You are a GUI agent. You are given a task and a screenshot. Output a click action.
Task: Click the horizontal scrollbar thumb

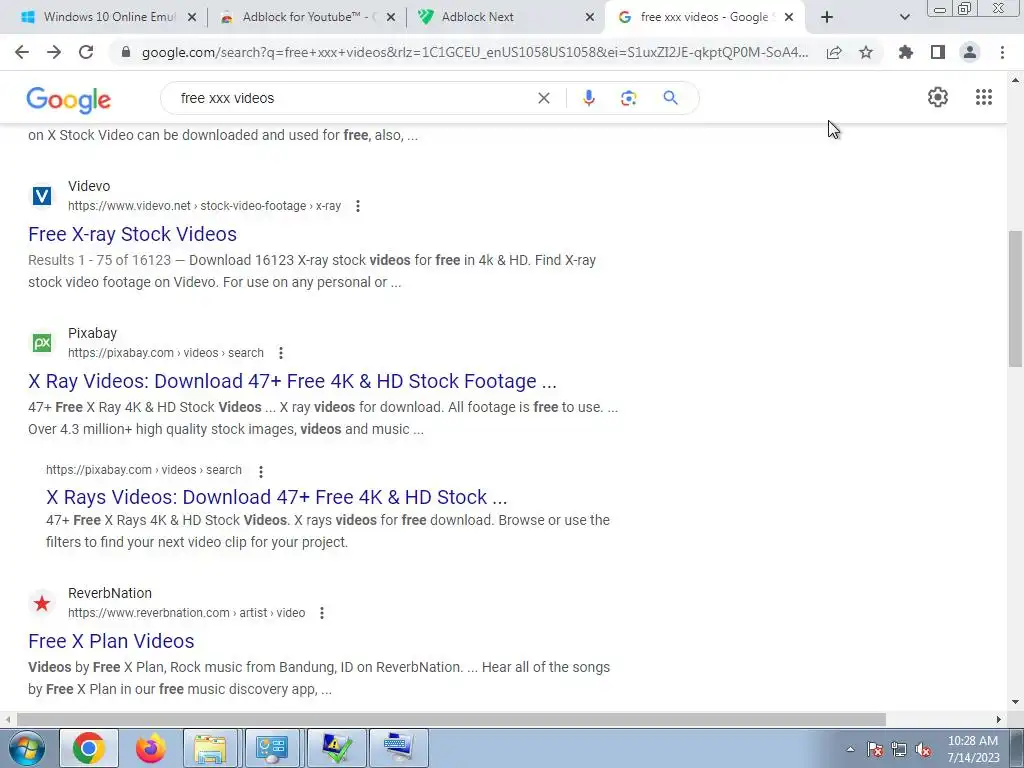click(451, 720)
